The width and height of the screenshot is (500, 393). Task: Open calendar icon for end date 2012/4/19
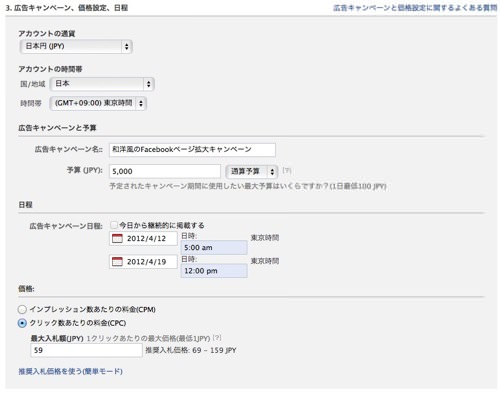tap(117, 262)
